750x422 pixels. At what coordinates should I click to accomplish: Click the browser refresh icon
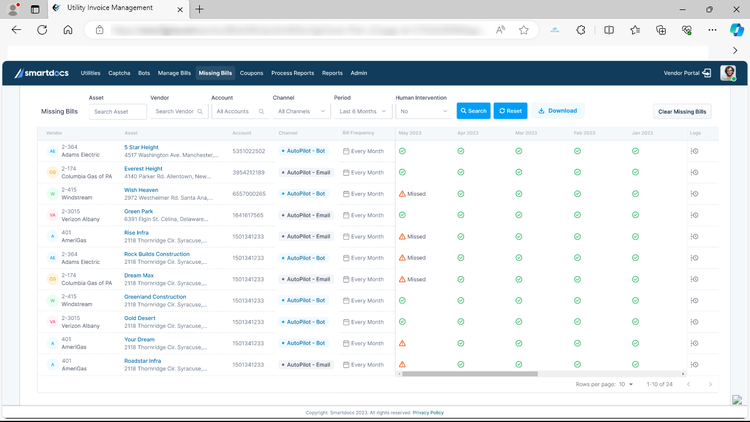tap(42, 30)
